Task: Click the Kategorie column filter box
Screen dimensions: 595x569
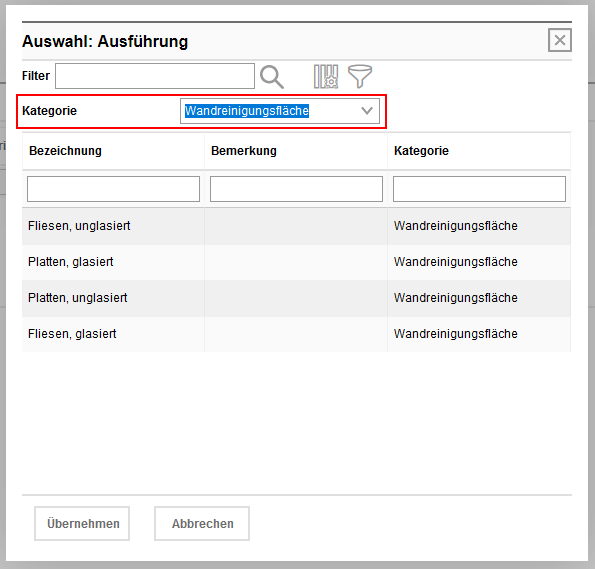Action: tap(479, 189)
